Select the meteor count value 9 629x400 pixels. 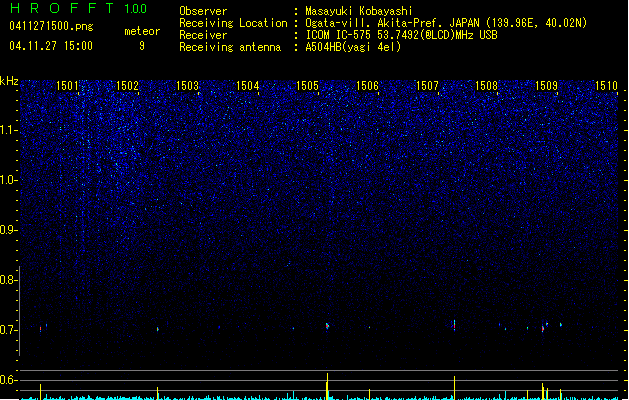coord(142,46)
